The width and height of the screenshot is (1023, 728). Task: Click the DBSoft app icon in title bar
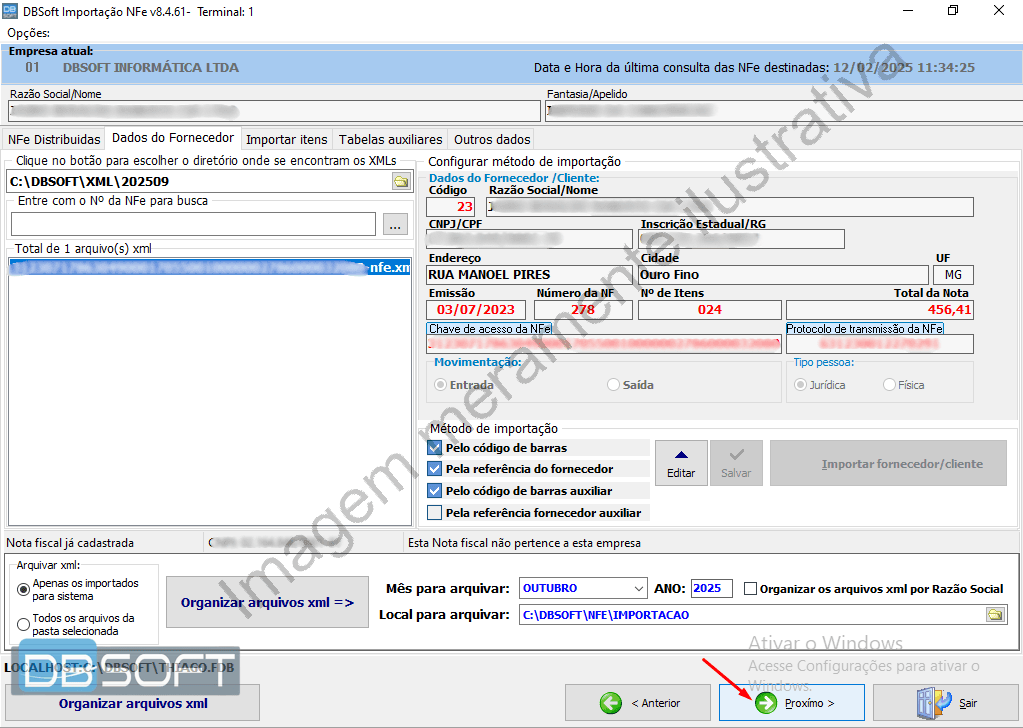click(x=10, y=11)
